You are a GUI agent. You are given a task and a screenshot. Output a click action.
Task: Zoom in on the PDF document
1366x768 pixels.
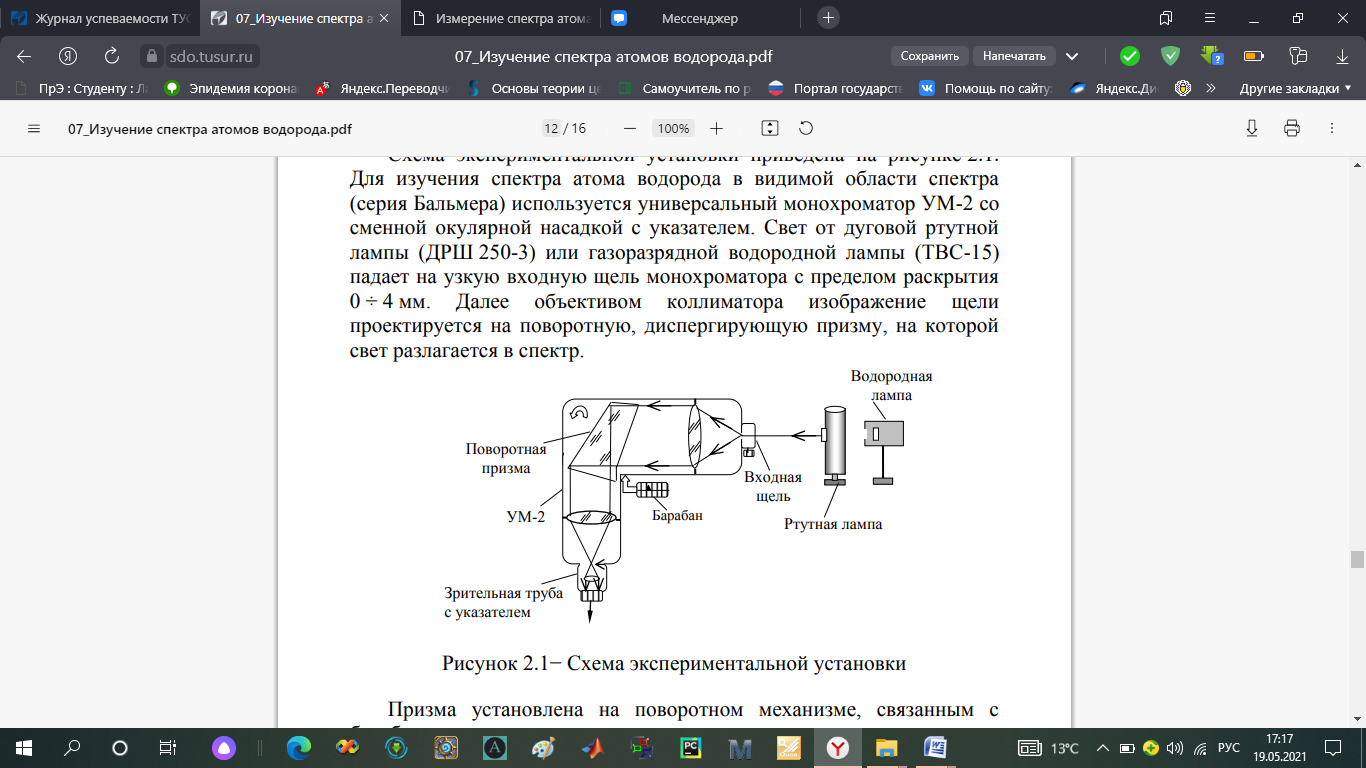716,129
